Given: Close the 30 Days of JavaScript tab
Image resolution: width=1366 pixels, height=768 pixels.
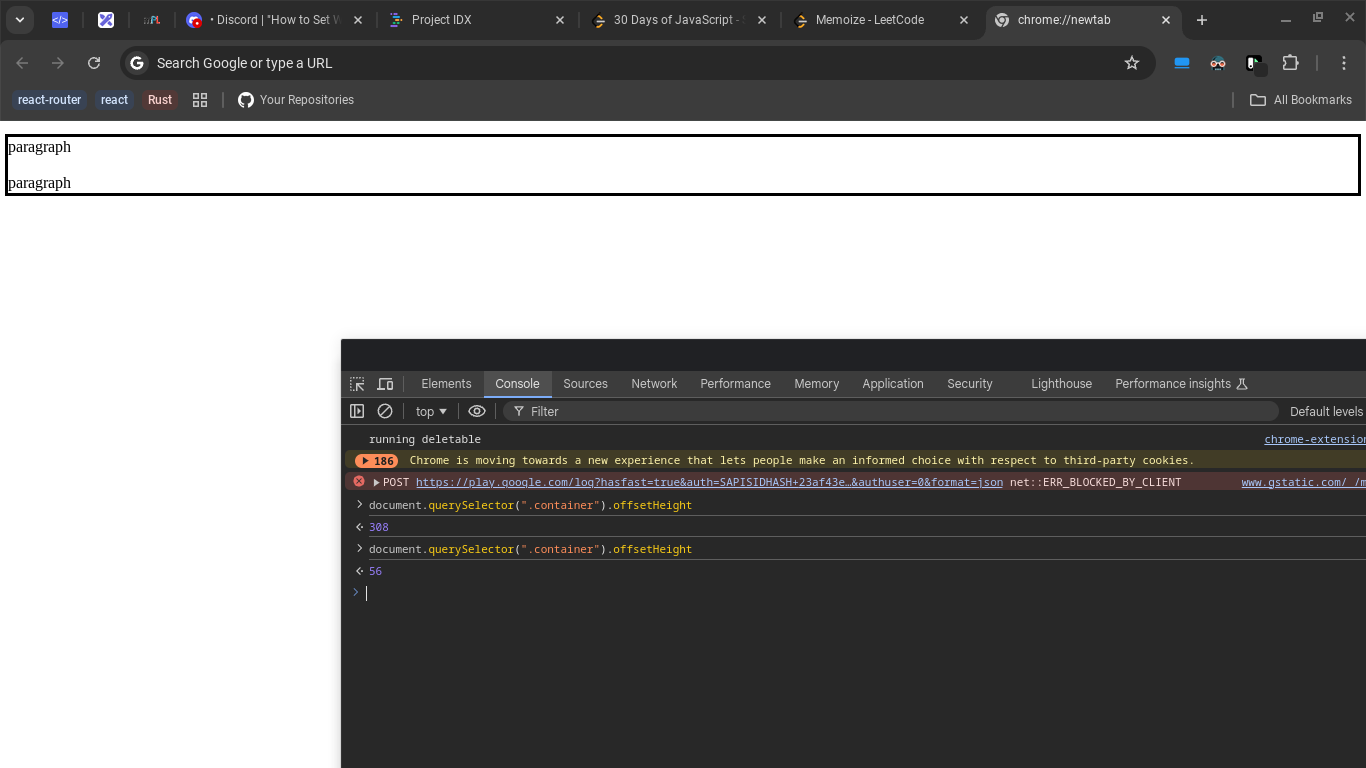Looking at the screenshot, I should (x=762, y=20).
